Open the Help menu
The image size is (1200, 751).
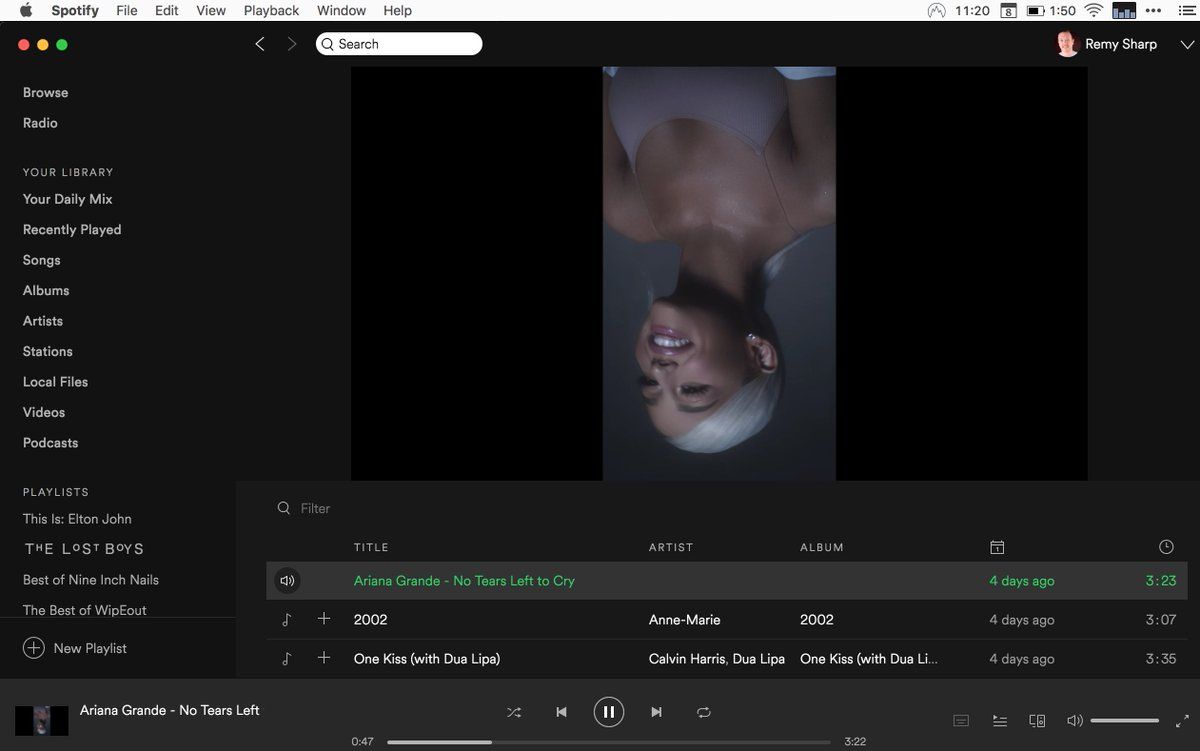[x=398, y=10]
